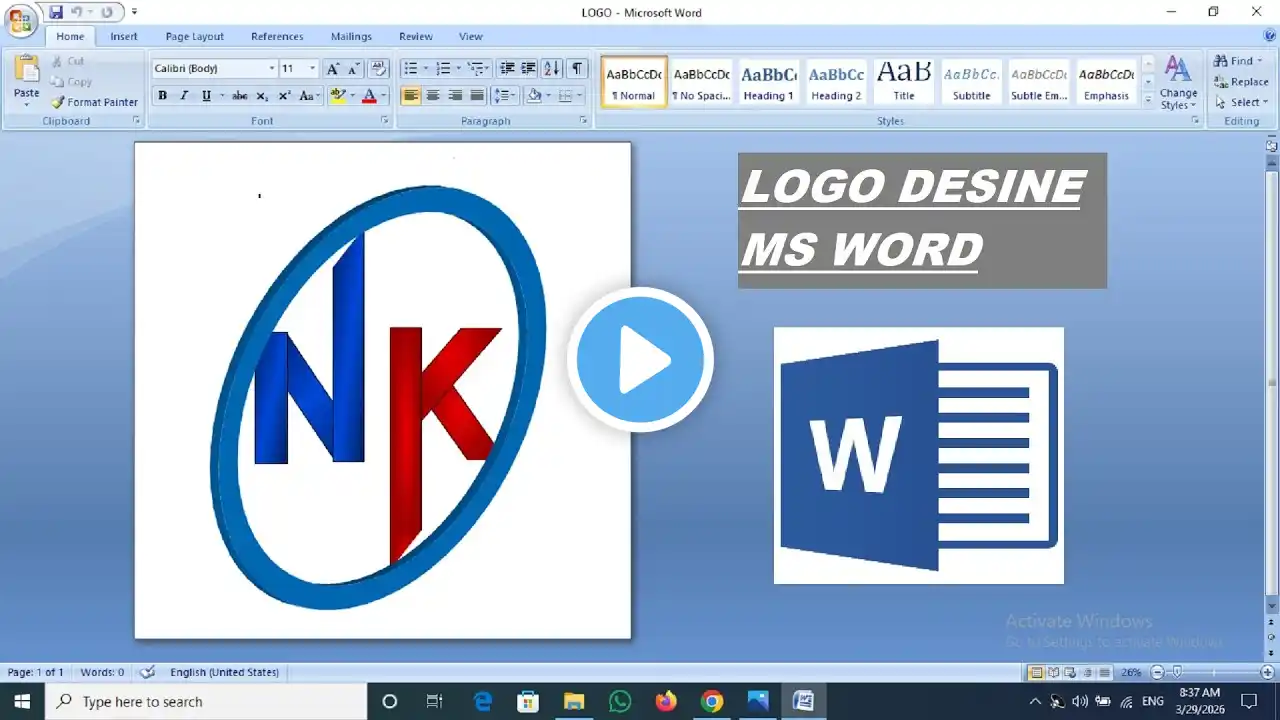Apply the Title style
This screenshot has width=1280, height=720.
click(904, 81)
